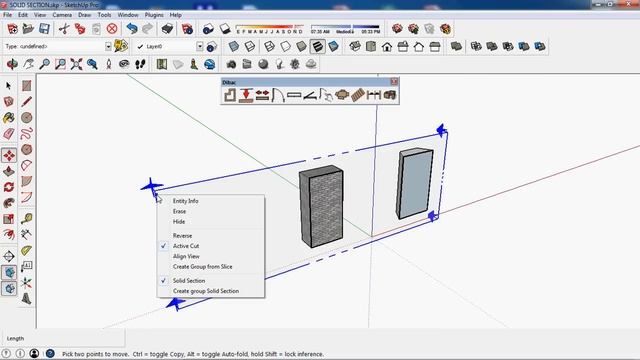Click the Zoom Extents tool
640x360 pixels.
click(x=76, y=64)
